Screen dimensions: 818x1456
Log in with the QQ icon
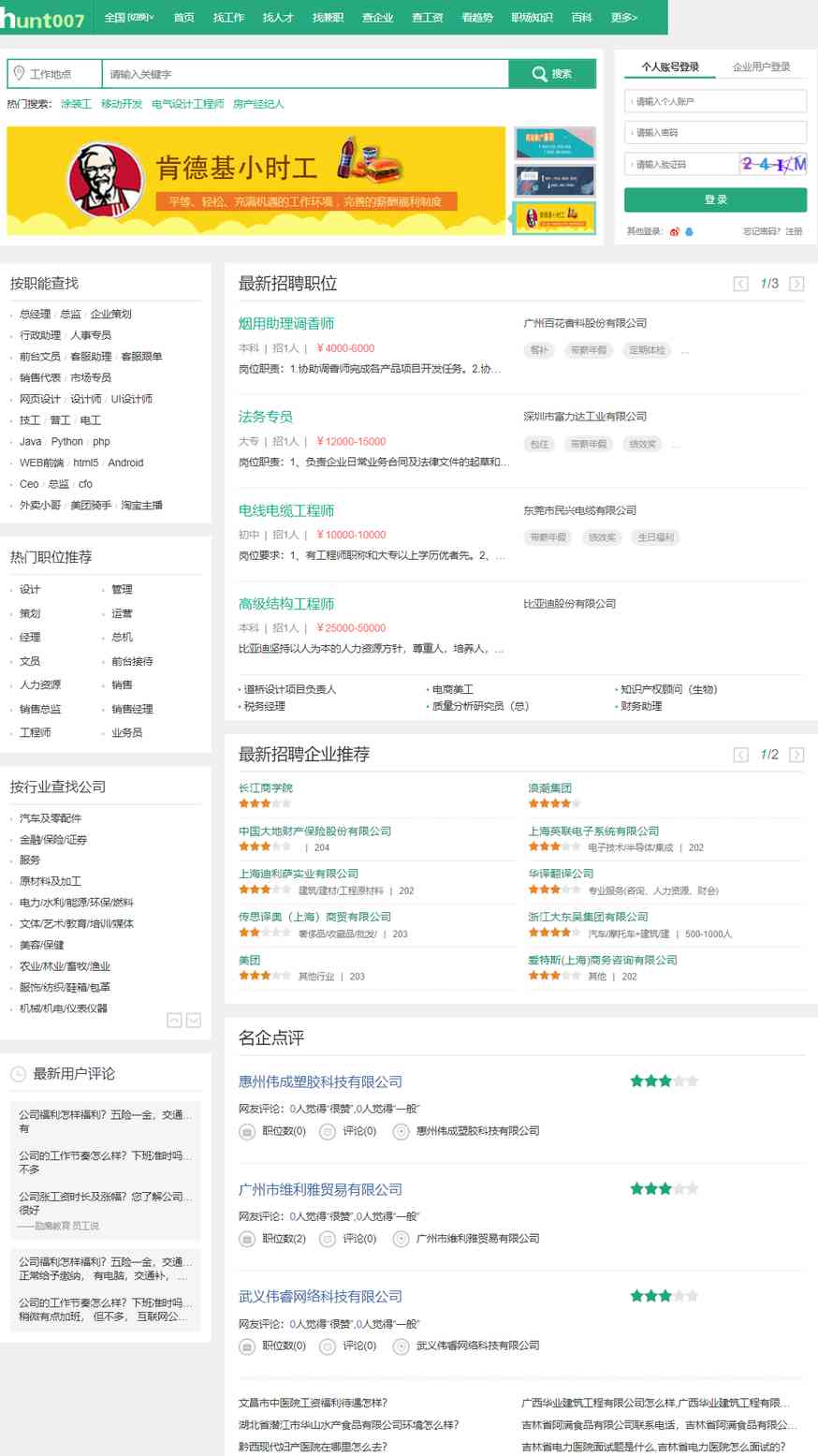690,231
